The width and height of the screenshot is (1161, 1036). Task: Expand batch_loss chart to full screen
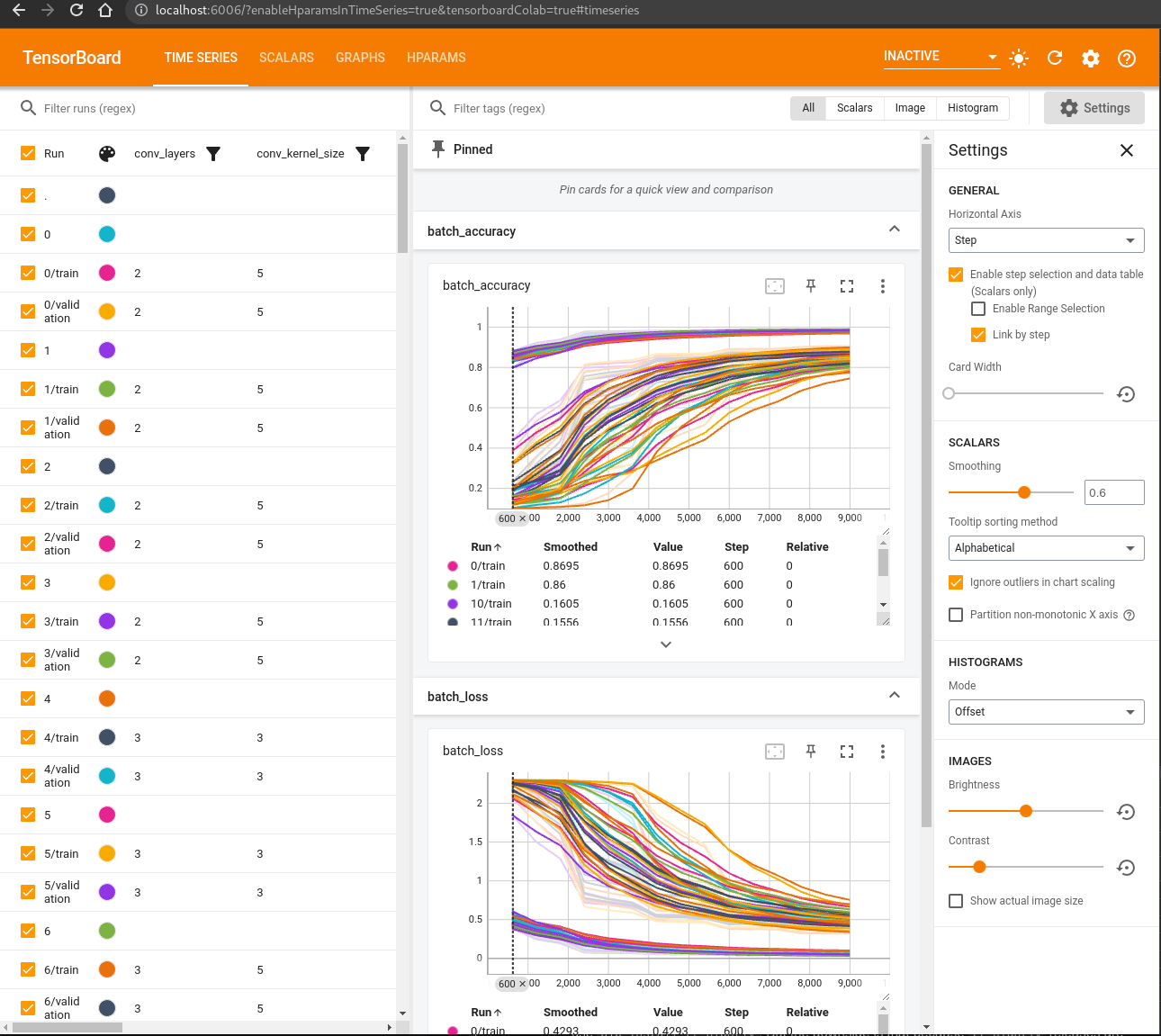(847, 752)
